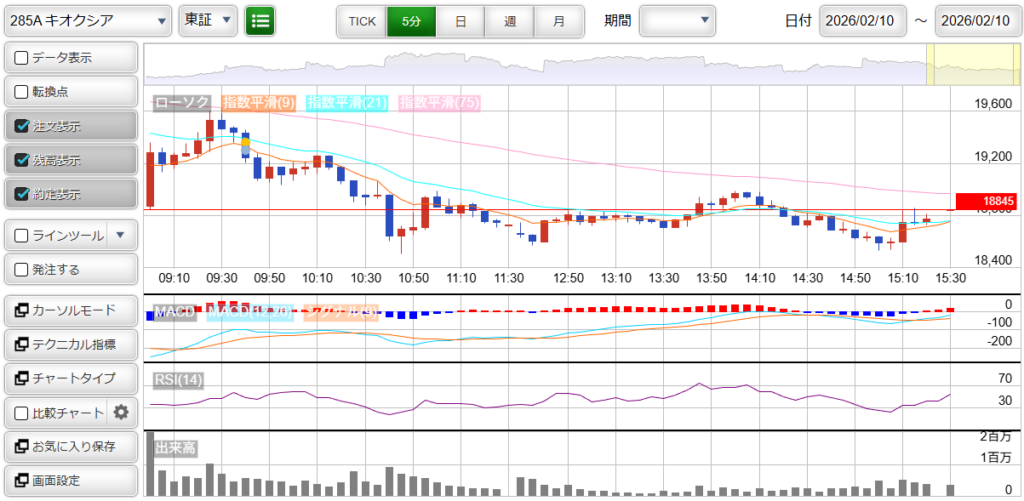Expand the ラインツール dropdown arrow
1024x501 pixels.
point(120,236)
